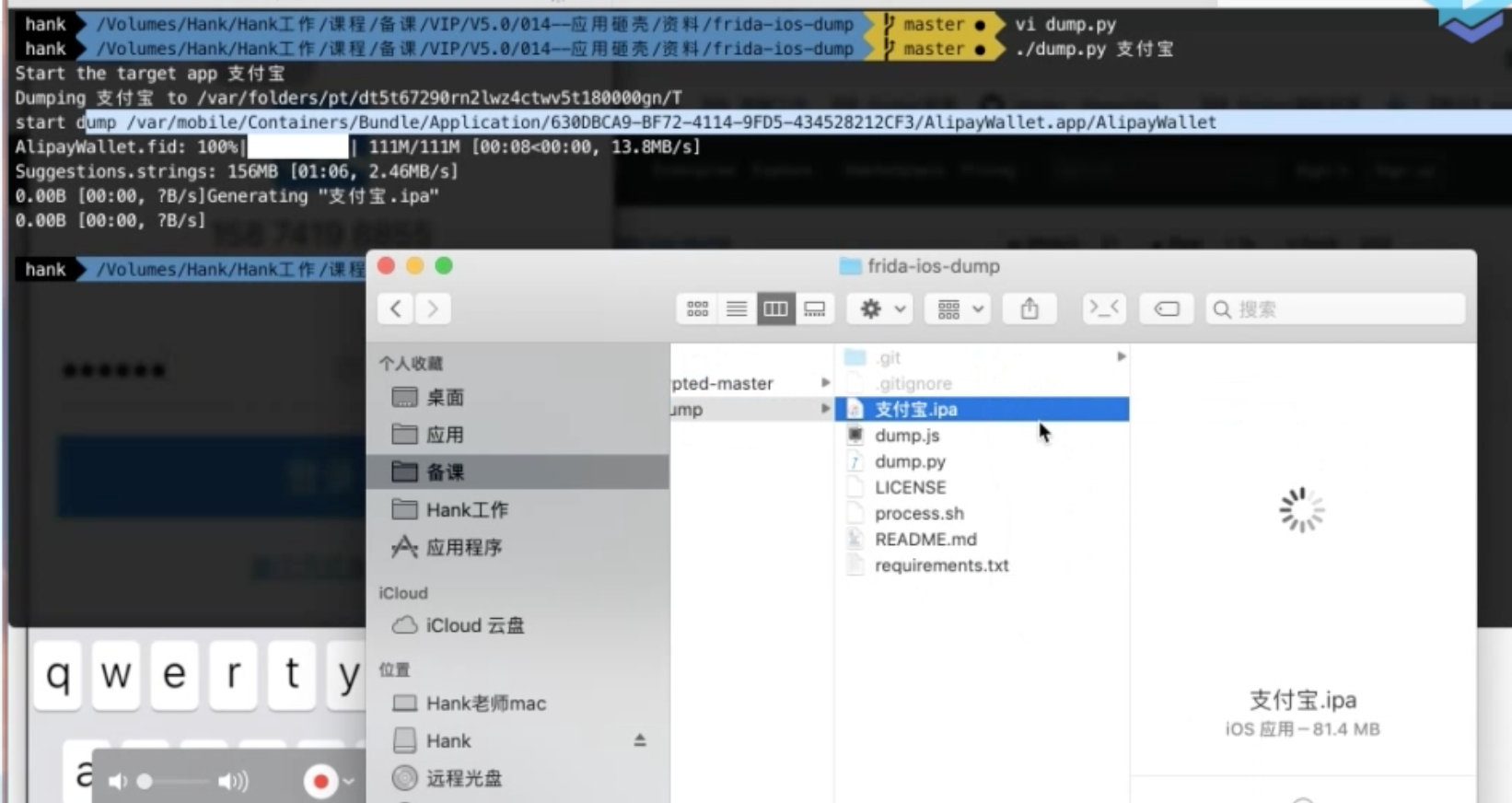Open 应用 folder in sidebar
This screenshot has height=803, width=1512.
coord(518,435)
